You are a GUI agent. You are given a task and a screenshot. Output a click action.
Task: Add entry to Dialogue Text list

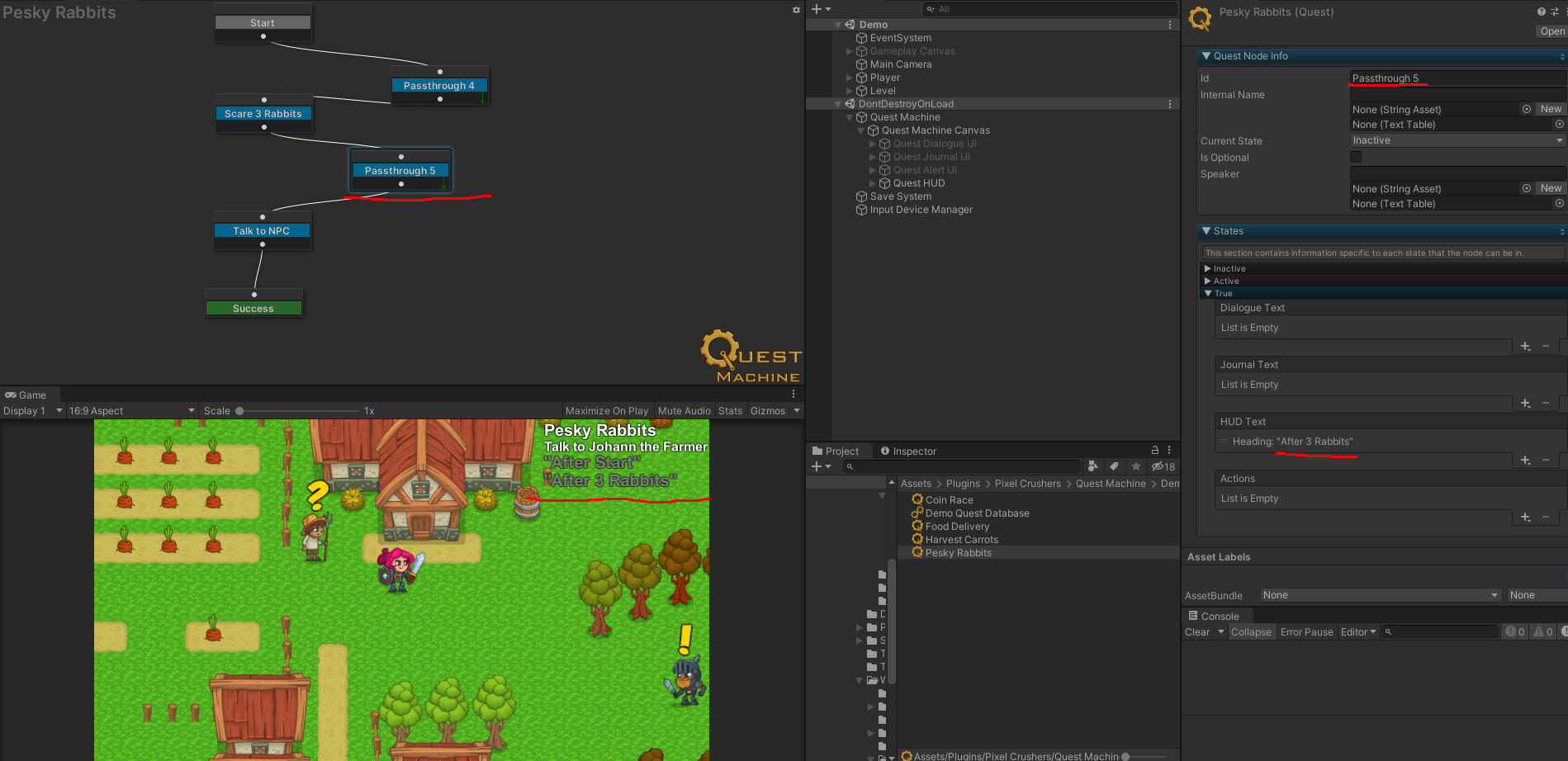pos(1525,347)
